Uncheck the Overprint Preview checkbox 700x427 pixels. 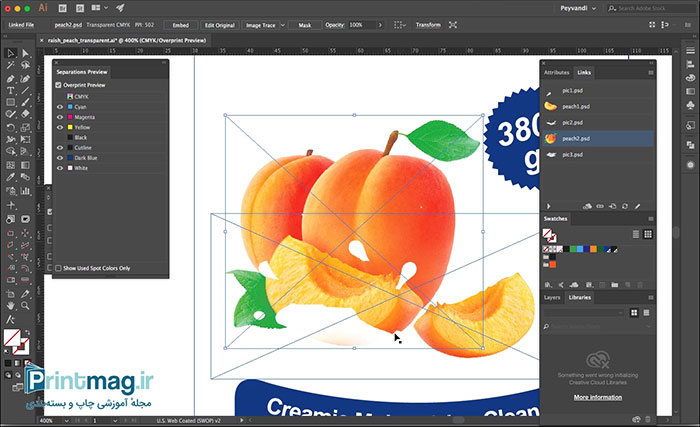pos(59,86)
